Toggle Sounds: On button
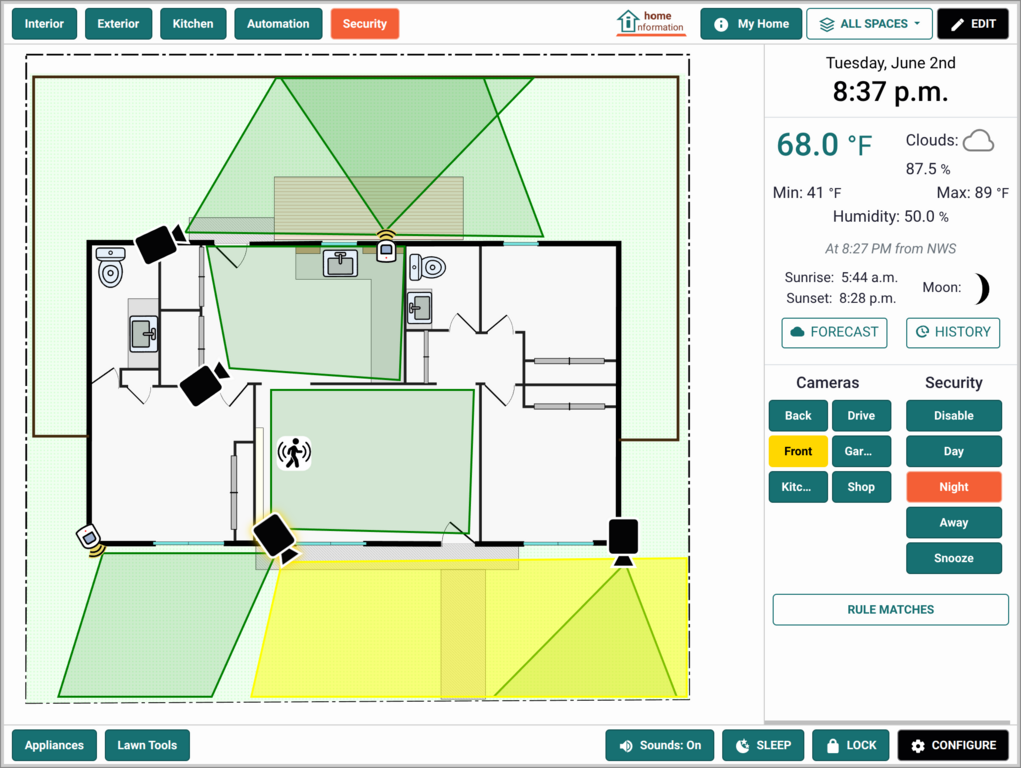The width and height of the screenshot is (1021, 768). [660, 745]
